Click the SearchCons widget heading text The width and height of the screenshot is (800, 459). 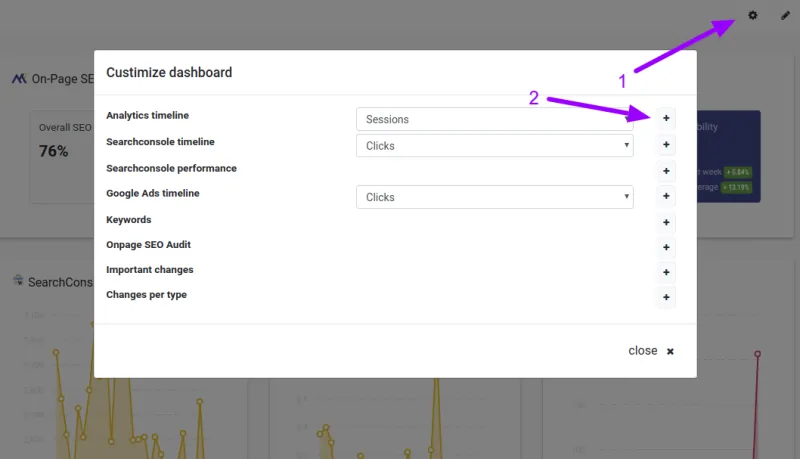coord(60,282)
